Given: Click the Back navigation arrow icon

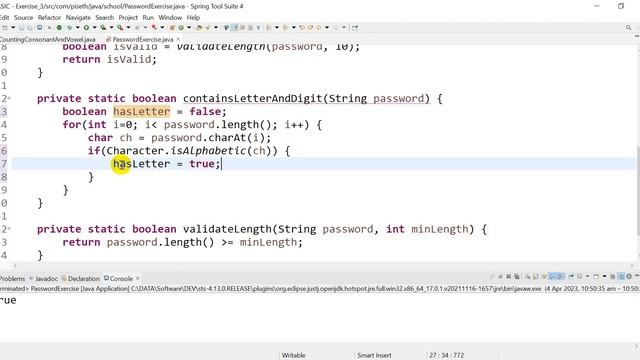Looking at the screenshot, I should tap(318, 28).
